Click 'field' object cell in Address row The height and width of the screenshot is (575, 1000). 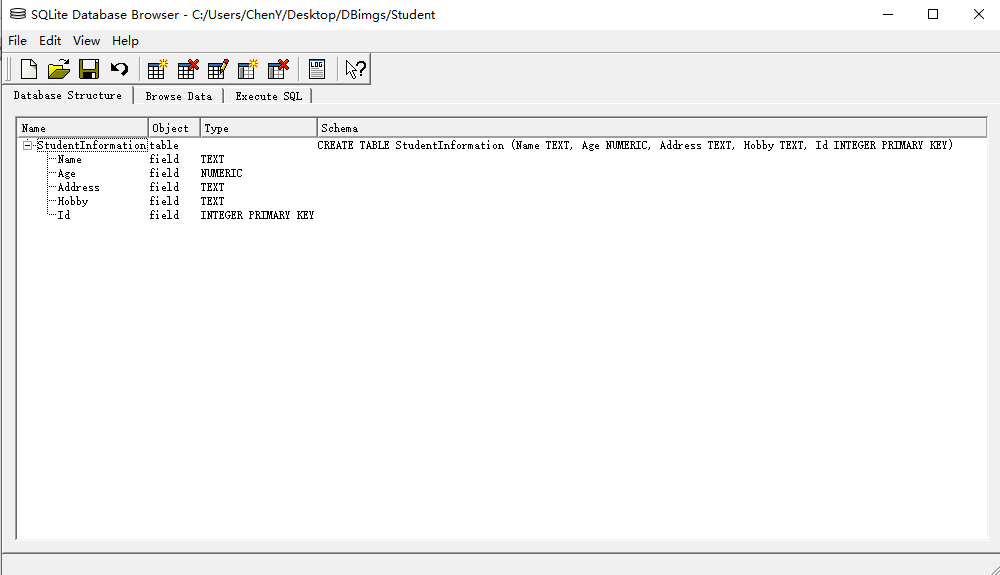[164, 187]
